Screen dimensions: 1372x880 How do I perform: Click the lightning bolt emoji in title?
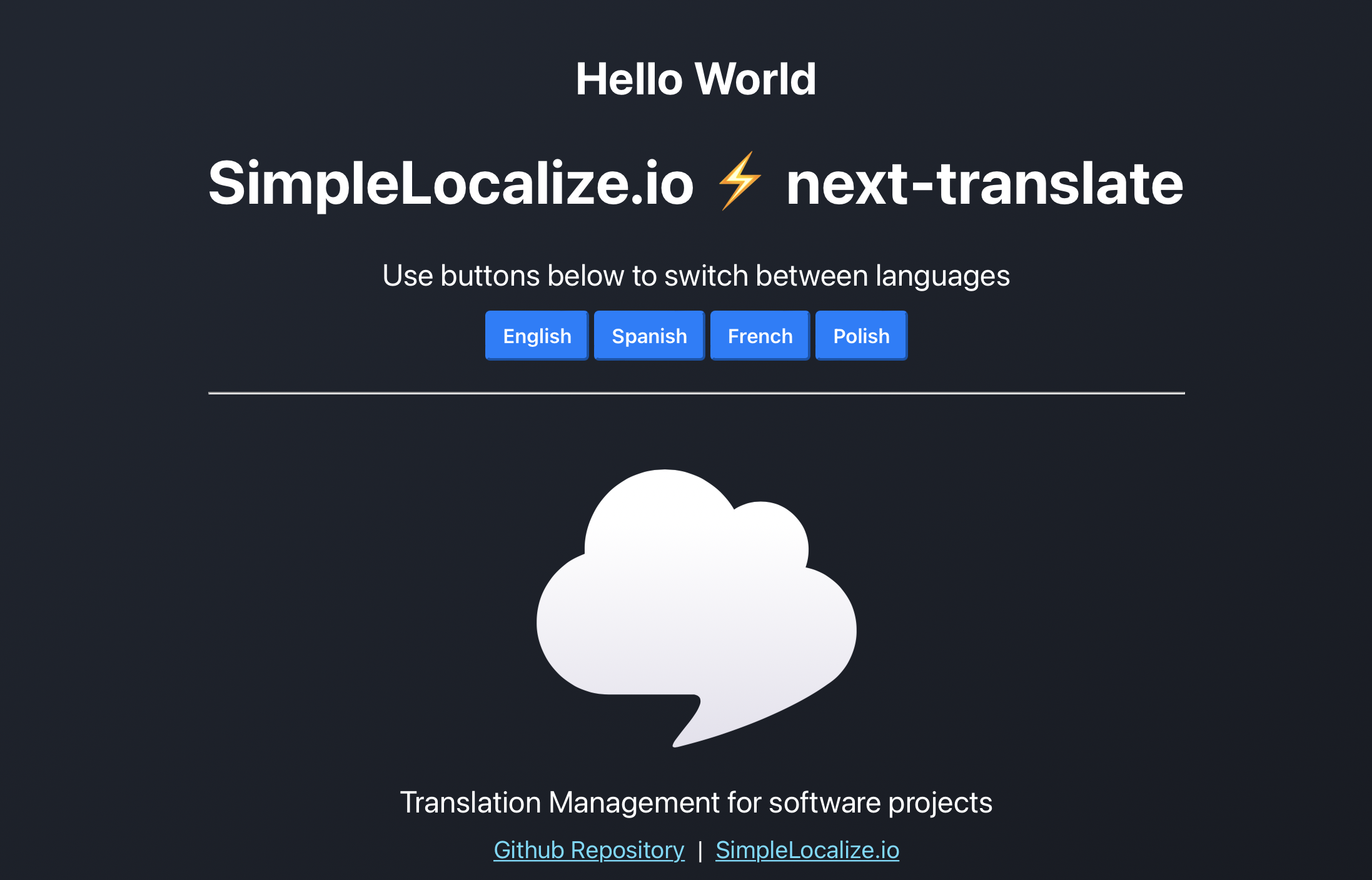(740, 181)
